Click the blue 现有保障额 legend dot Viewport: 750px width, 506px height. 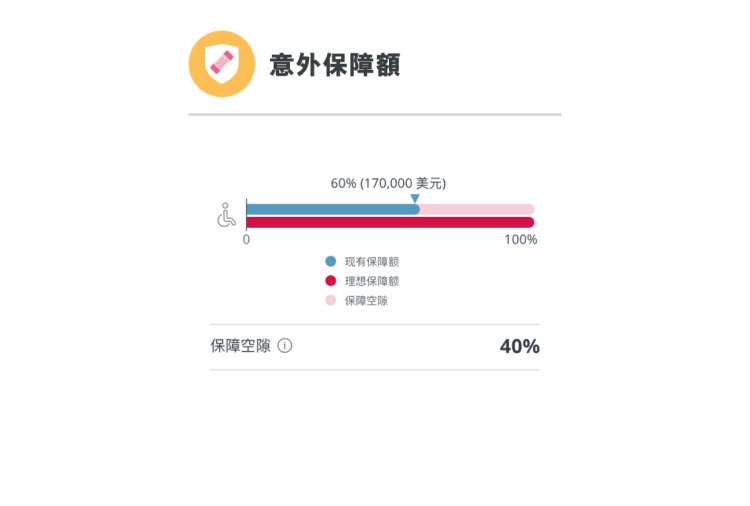331,261
